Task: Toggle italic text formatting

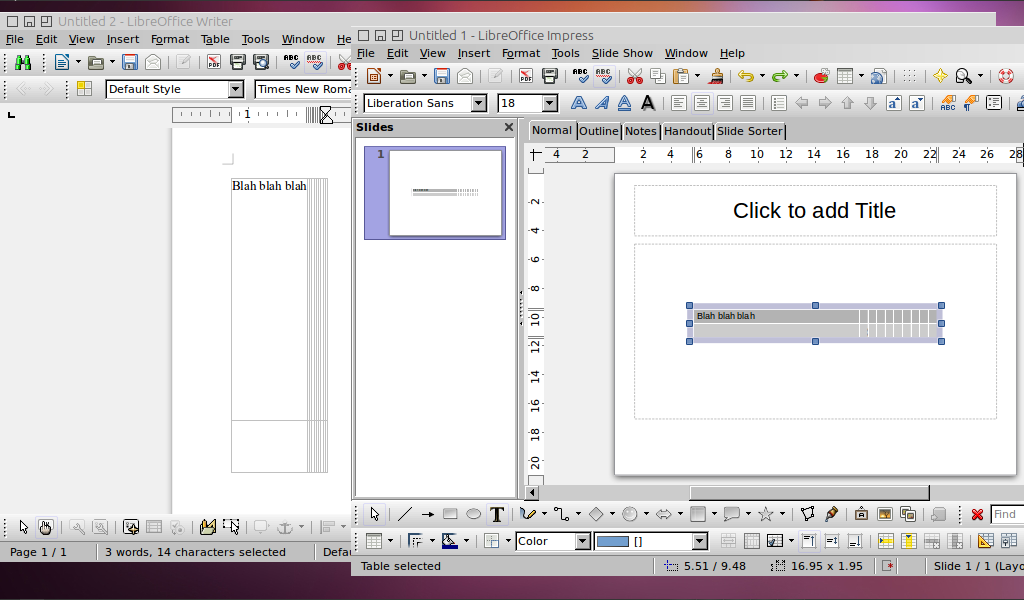Action: pyautogui.click(x=603, y=103)
